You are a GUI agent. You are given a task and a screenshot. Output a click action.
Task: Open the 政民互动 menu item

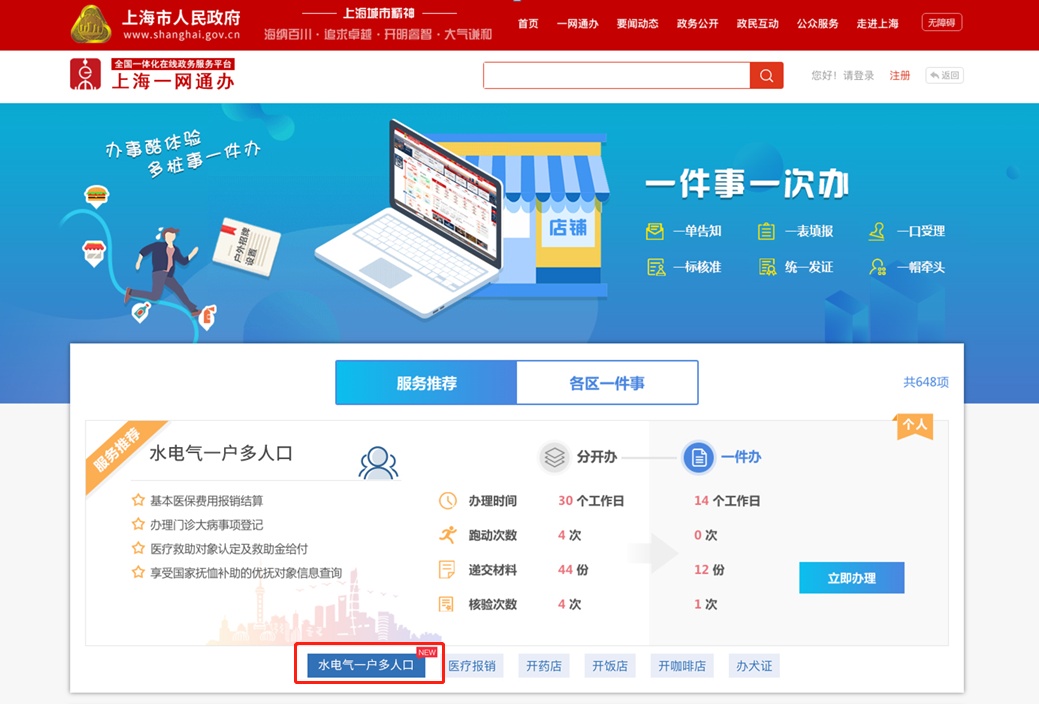click(757, 24)
